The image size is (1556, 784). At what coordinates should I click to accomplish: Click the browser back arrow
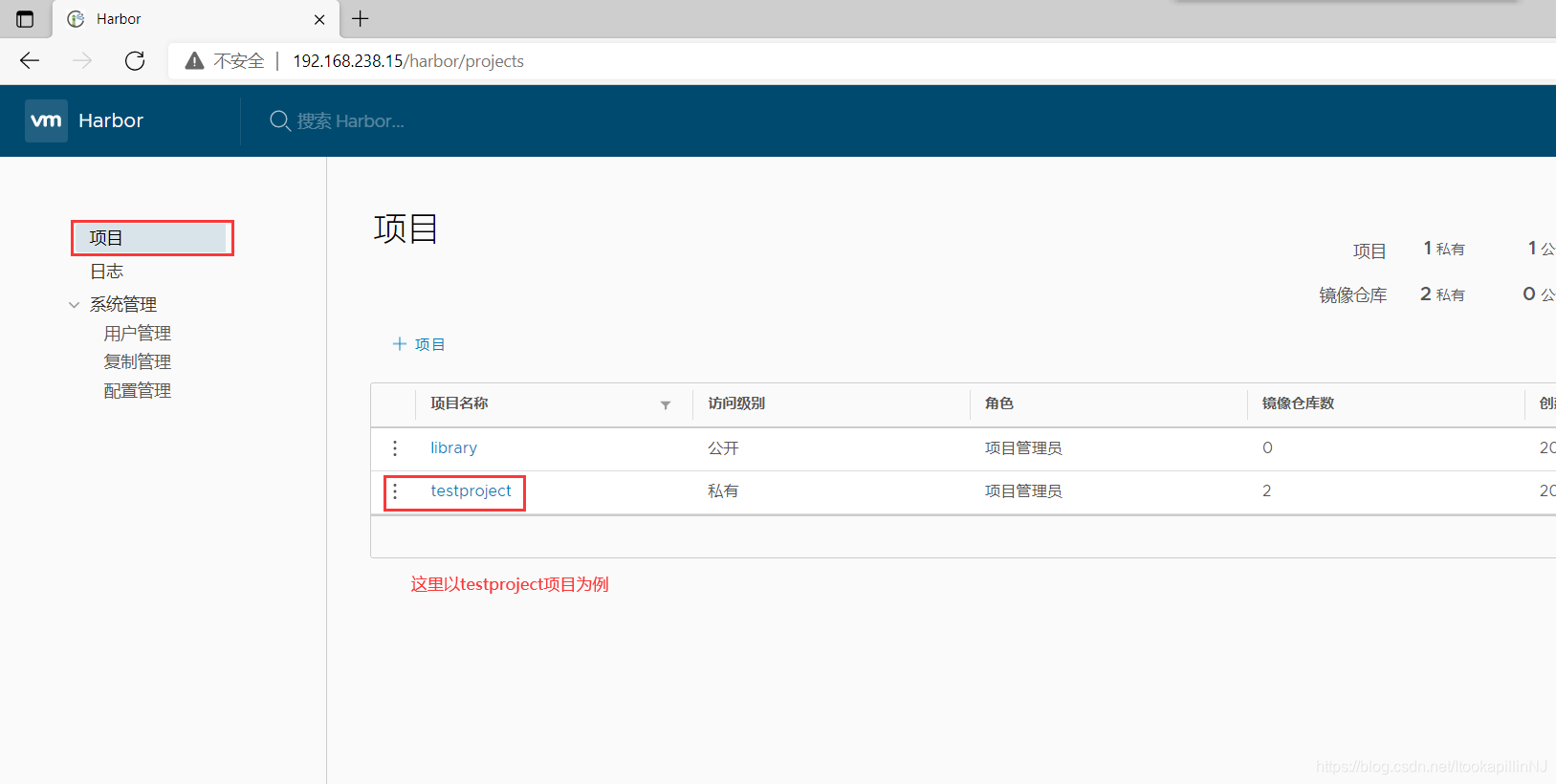pos(30,61)
